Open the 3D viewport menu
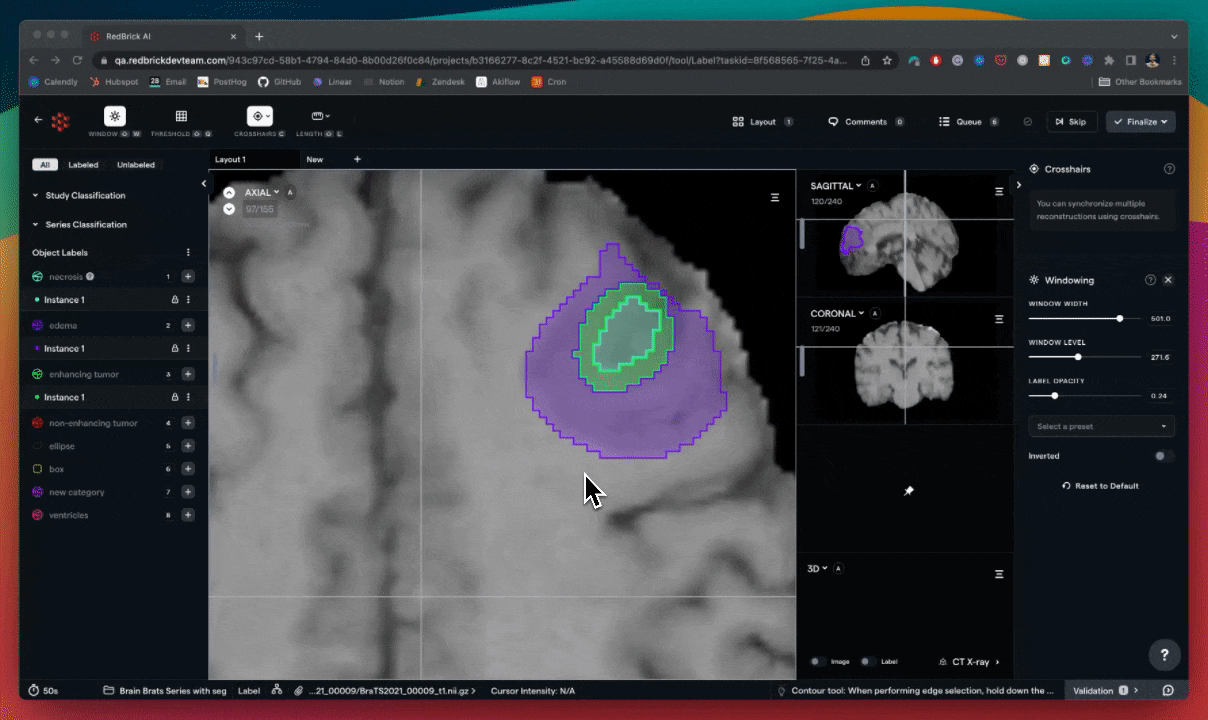This screenshot has width=1208, height=720. pos(998,574)
